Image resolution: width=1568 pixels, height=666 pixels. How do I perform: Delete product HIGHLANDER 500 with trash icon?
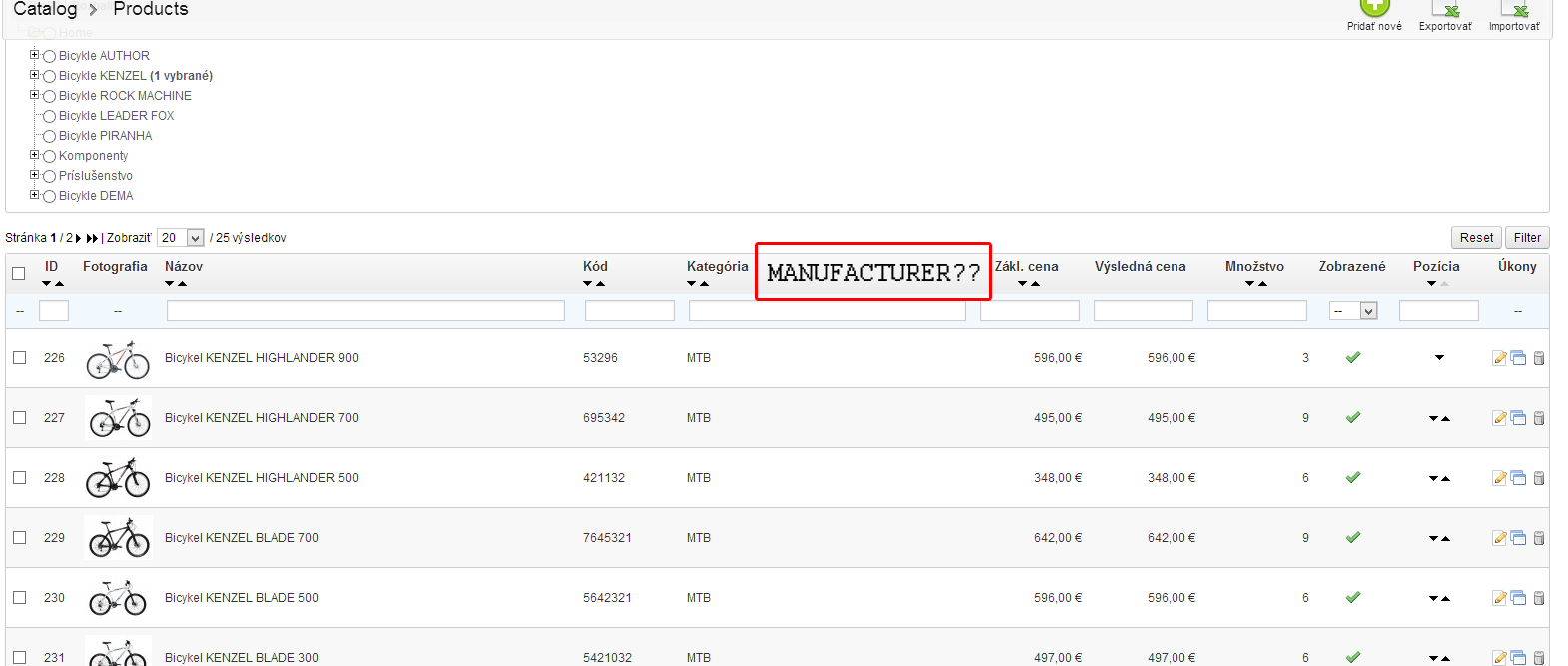pyautogui.click(x=1539, y=478)
